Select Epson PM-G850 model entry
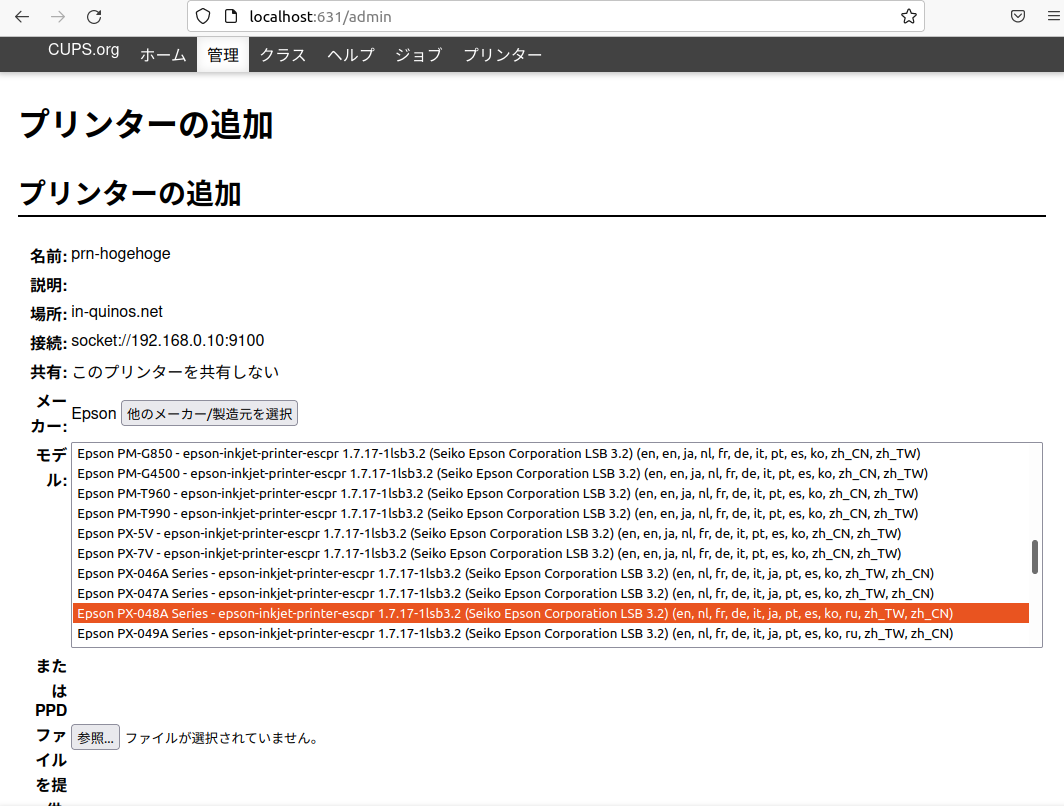Screen dimensions: 1064x806 point(551,453)
